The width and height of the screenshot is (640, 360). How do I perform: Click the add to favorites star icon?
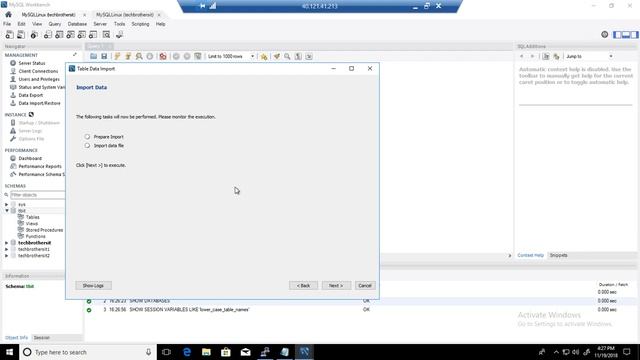coord(264,56)
